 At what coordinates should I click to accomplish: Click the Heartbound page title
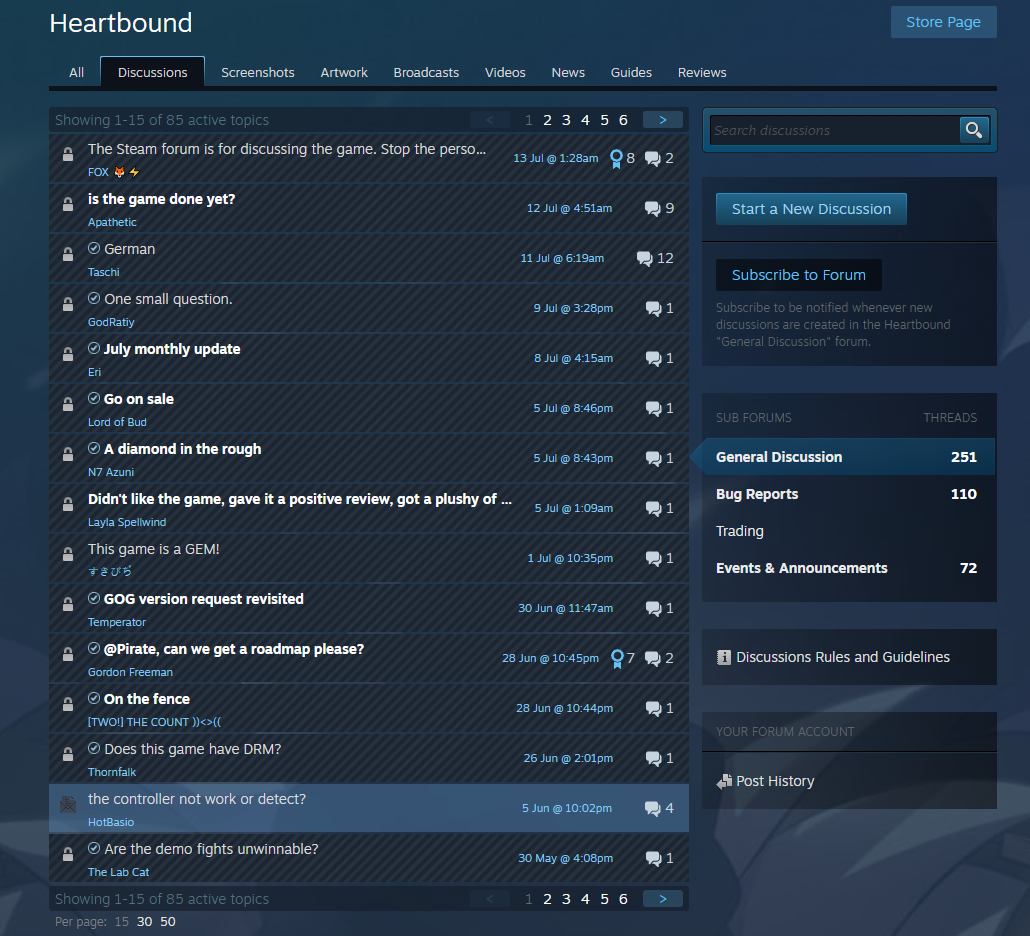tap(121, 23)
